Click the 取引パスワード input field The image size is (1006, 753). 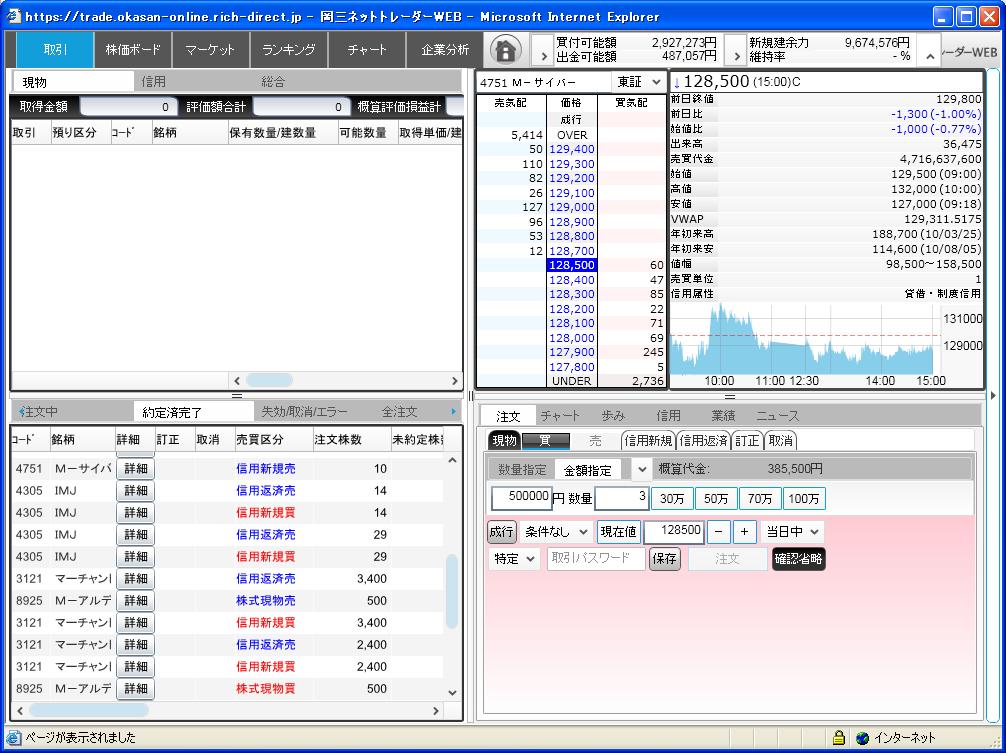click(x=595, y=559)
